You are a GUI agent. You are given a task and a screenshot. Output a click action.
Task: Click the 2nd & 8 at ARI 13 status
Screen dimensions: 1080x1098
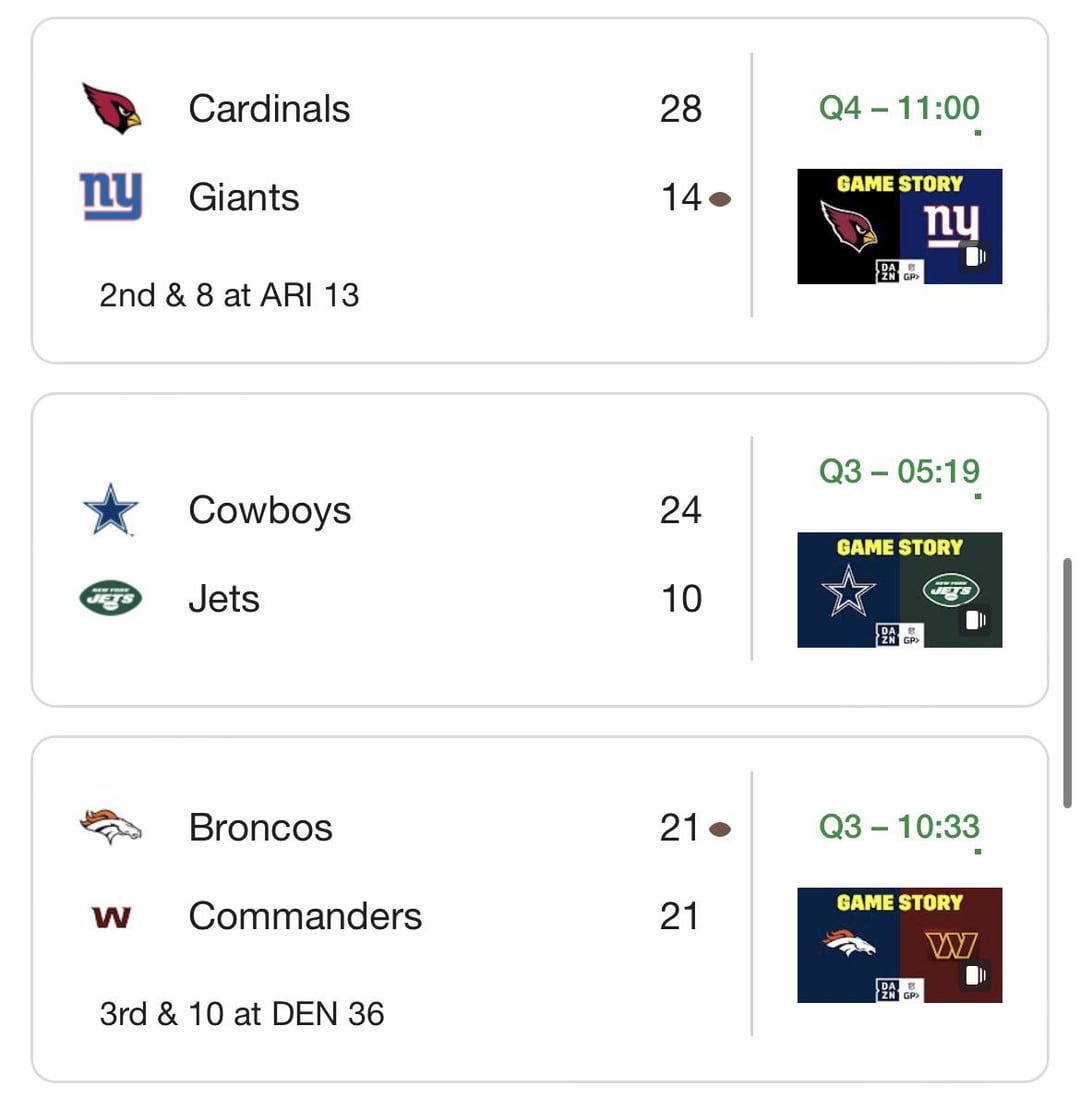coord(229,295)
